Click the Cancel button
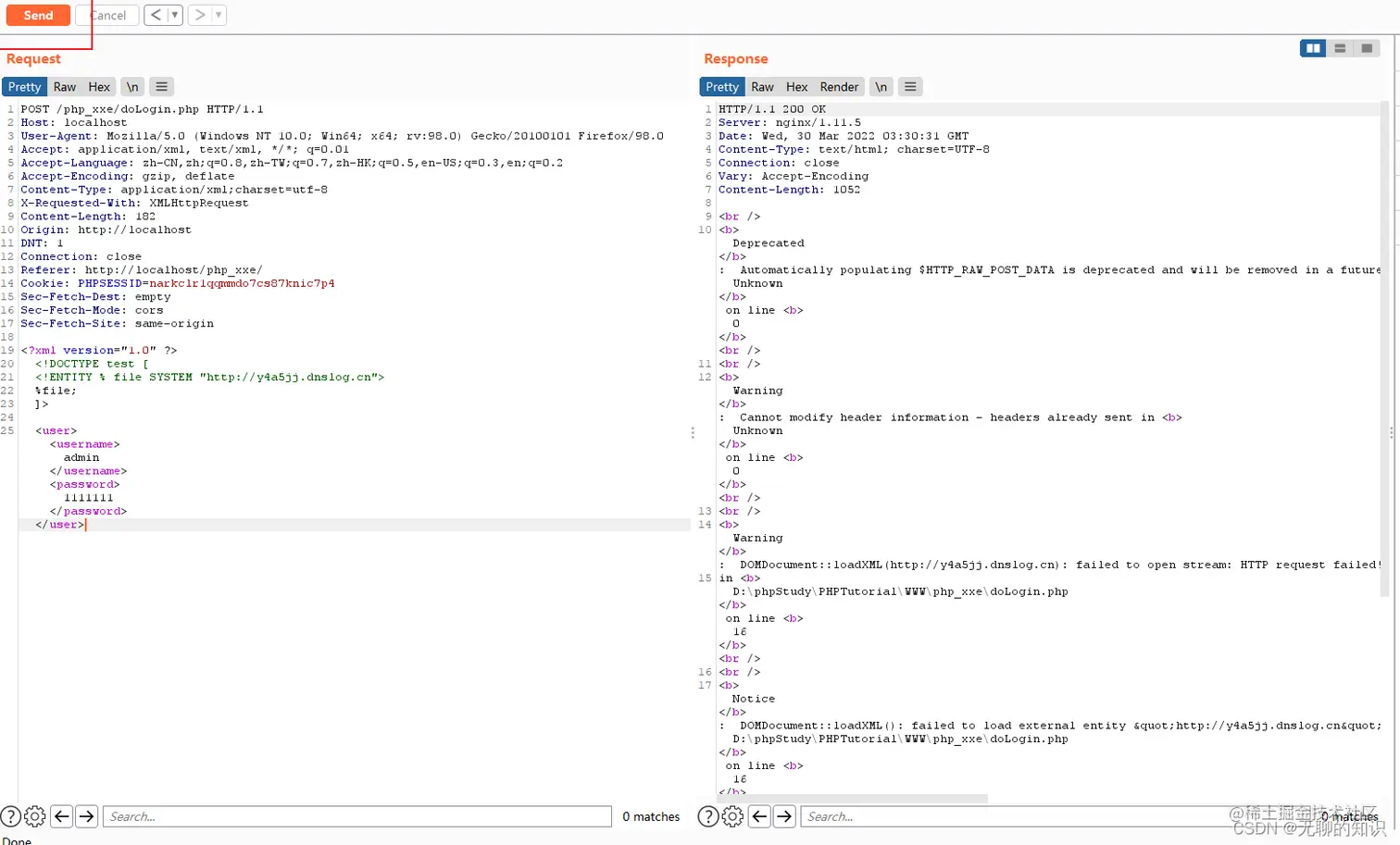This screenshot has height=845, width=1400. 107,15
